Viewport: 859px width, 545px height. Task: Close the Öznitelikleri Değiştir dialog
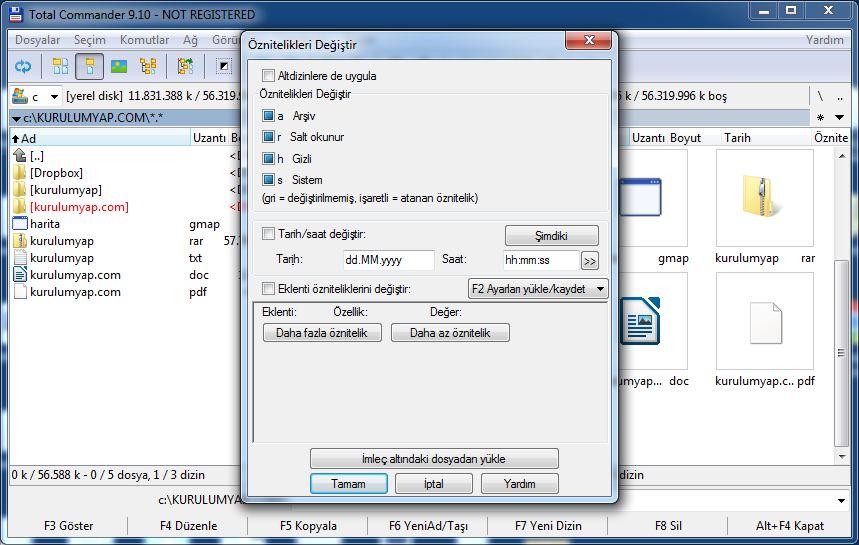click(x=589, y=40)
